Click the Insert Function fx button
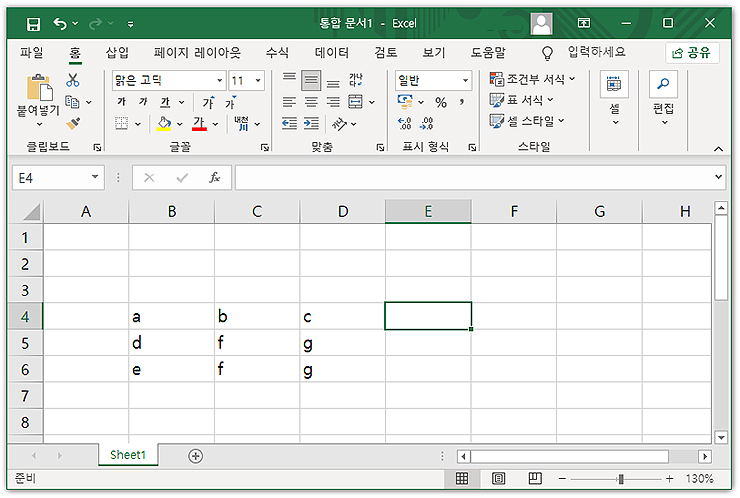This screenshot has height=498, width=740. pyautogui.click(x=214, y=177)
